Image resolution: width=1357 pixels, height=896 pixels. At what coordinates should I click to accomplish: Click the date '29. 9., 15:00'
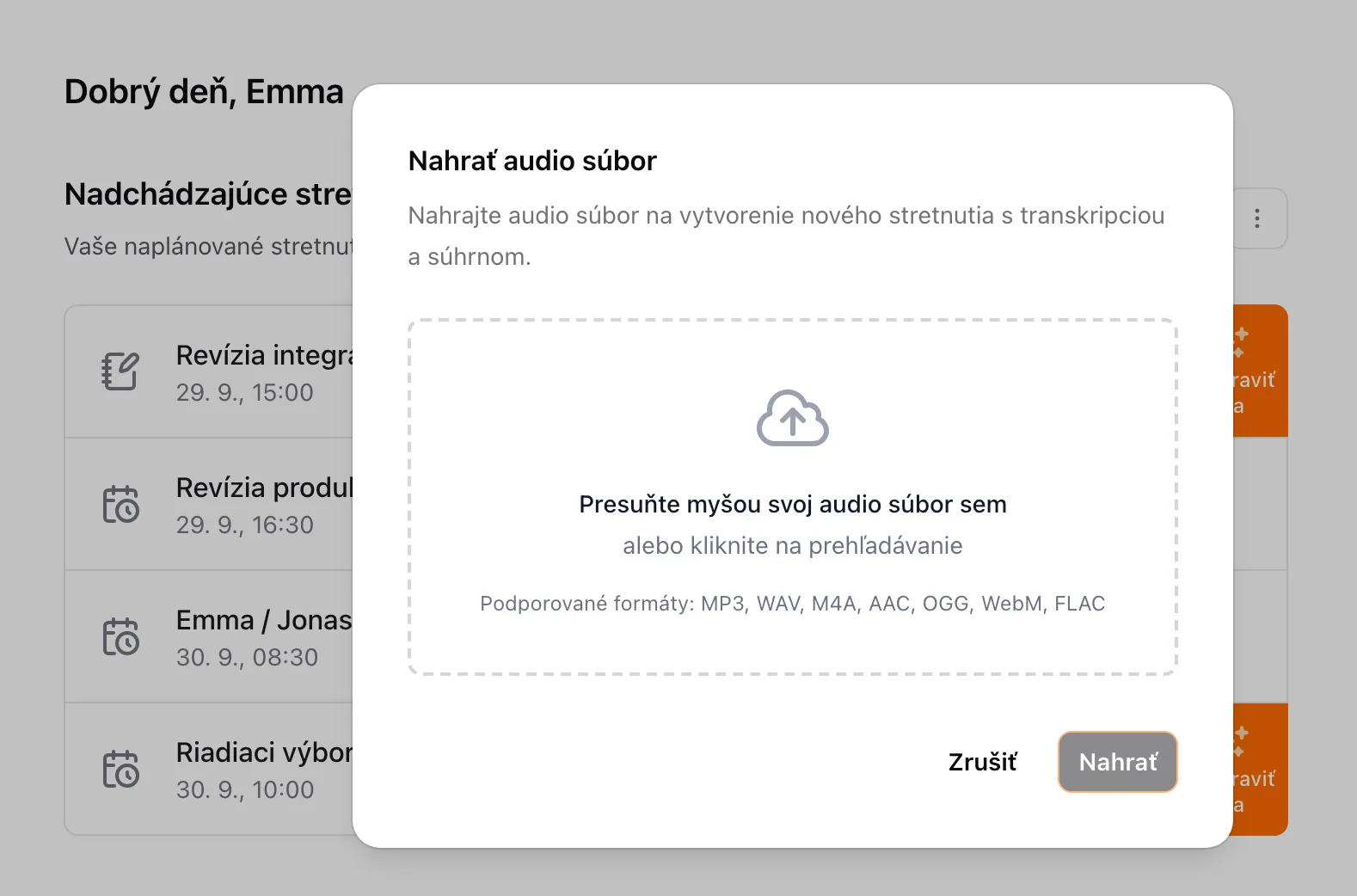(245, 393)
